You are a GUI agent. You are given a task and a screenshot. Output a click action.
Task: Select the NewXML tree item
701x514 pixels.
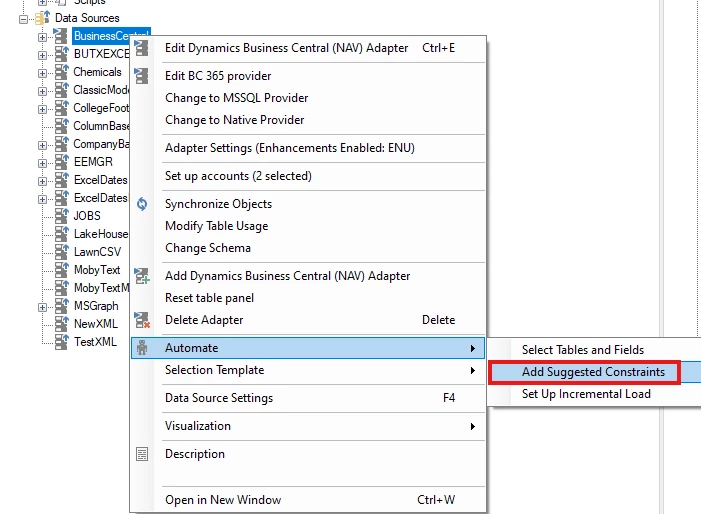click(x=96, y=324)
